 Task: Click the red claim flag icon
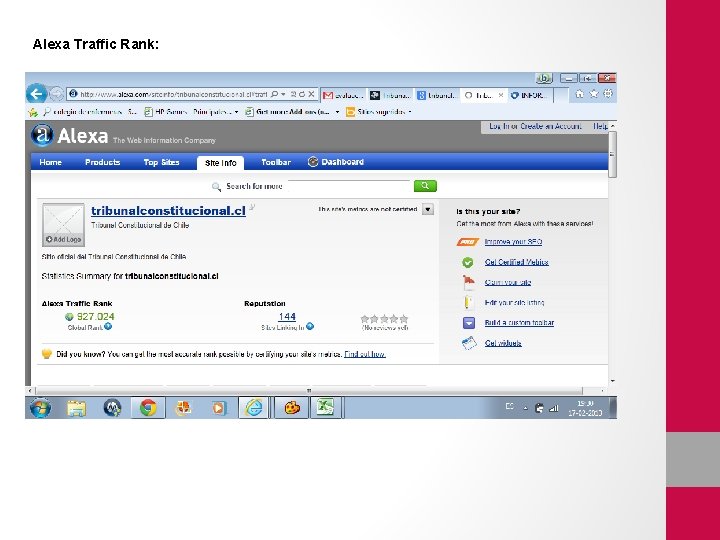(x=468, y=282)
